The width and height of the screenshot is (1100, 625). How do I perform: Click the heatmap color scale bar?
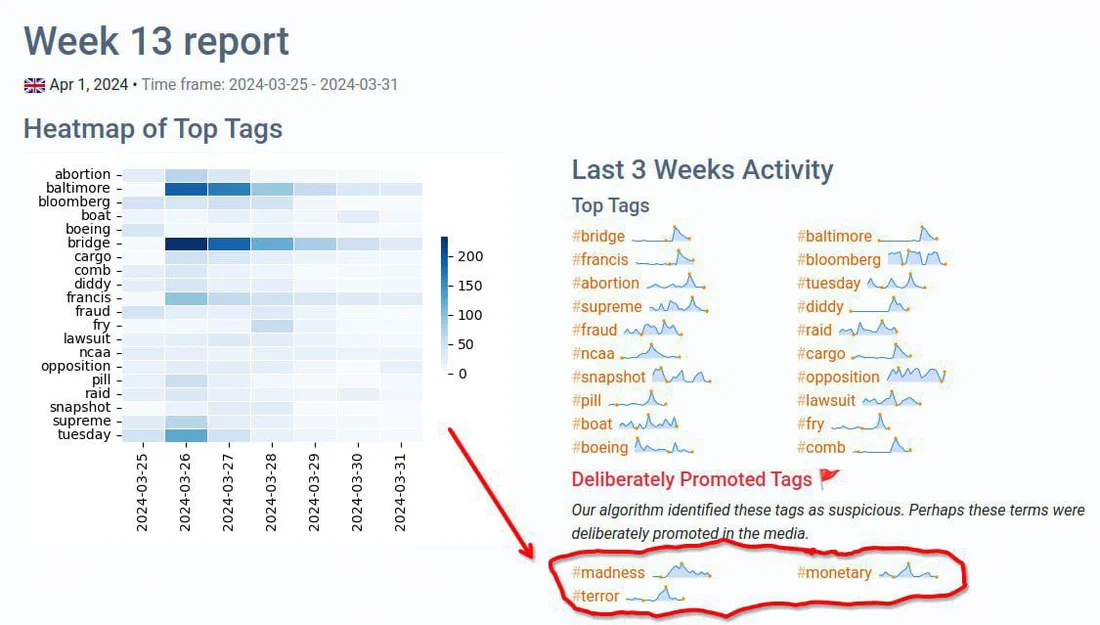445,305
